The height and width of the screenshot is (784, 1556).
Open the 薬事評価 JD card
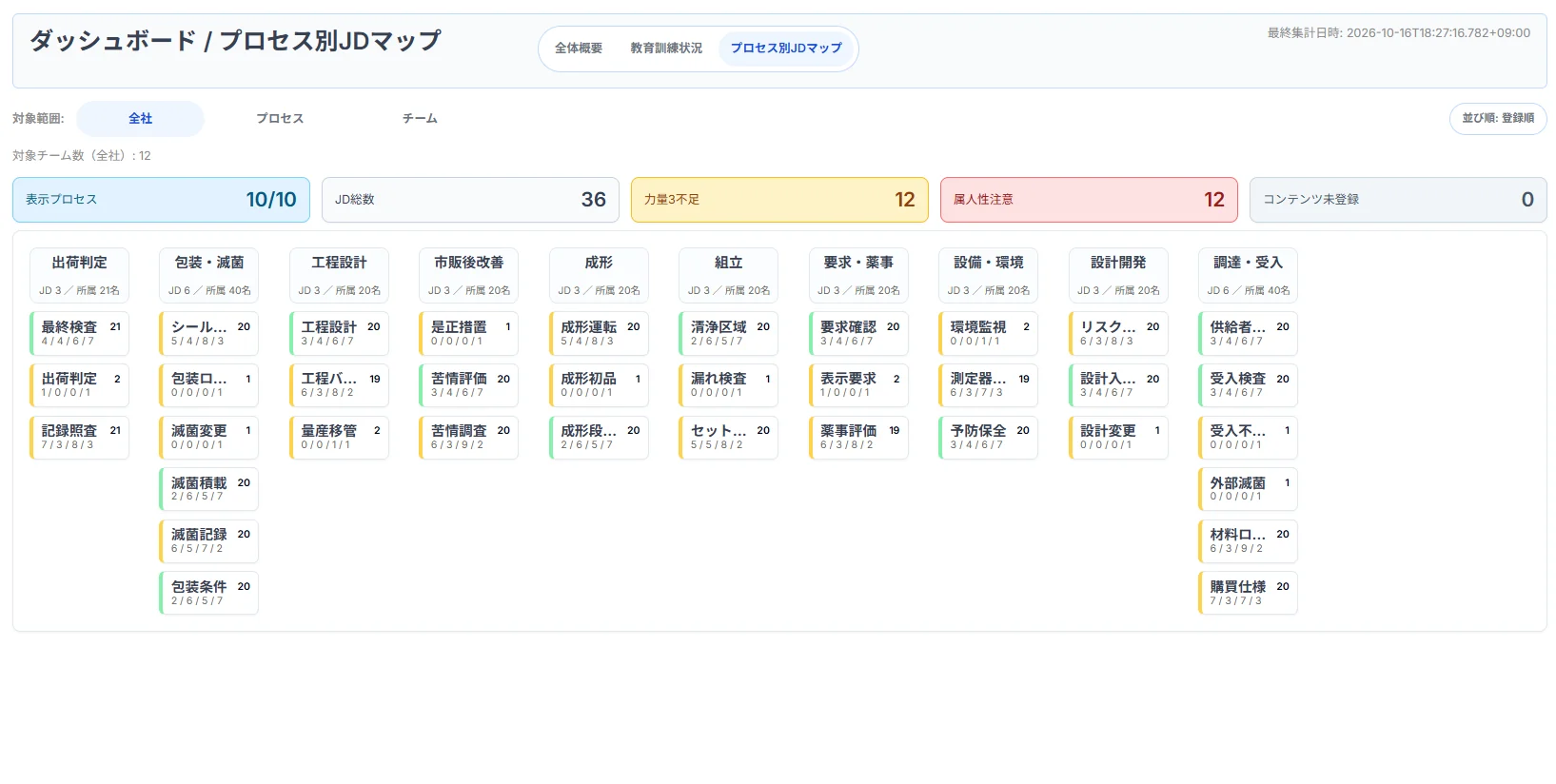pos(858,438)
